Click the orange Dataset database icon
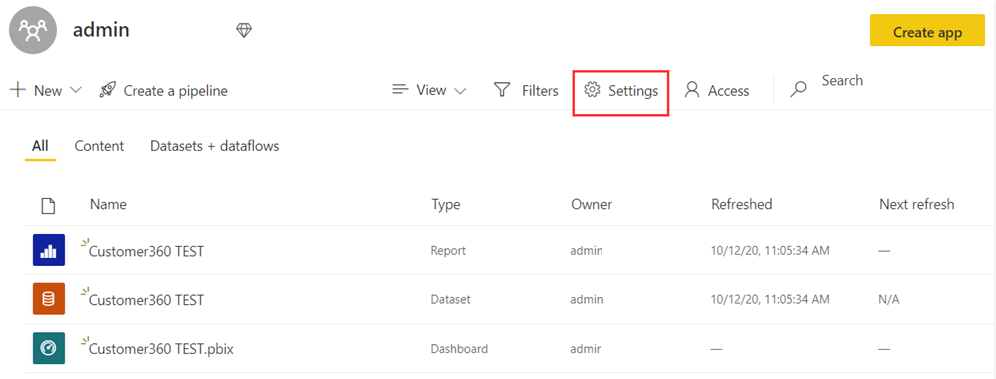 49,299
